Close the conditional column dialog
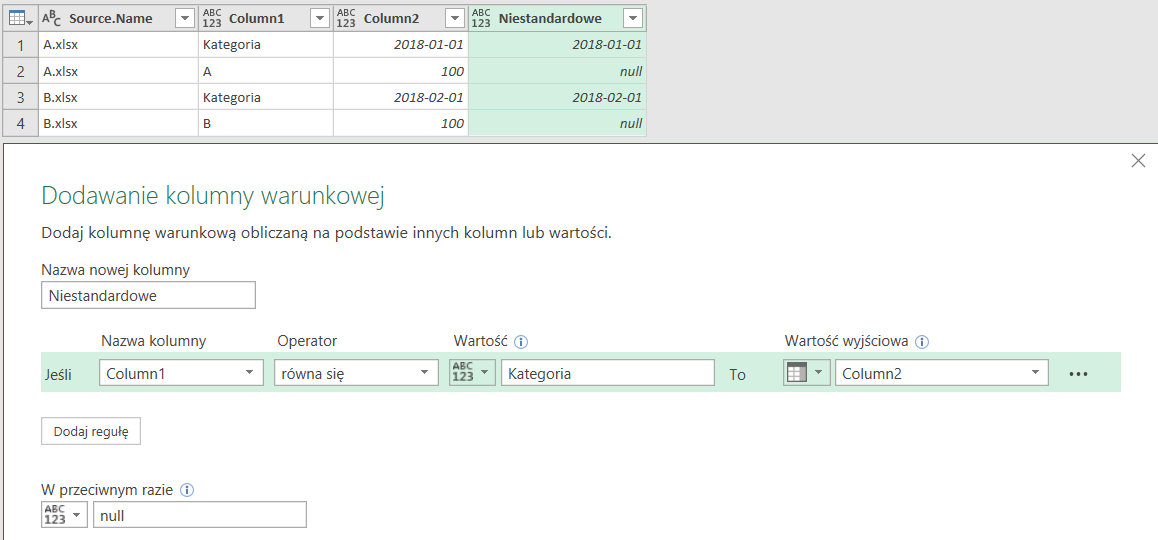 click(x=1138, y=161)
